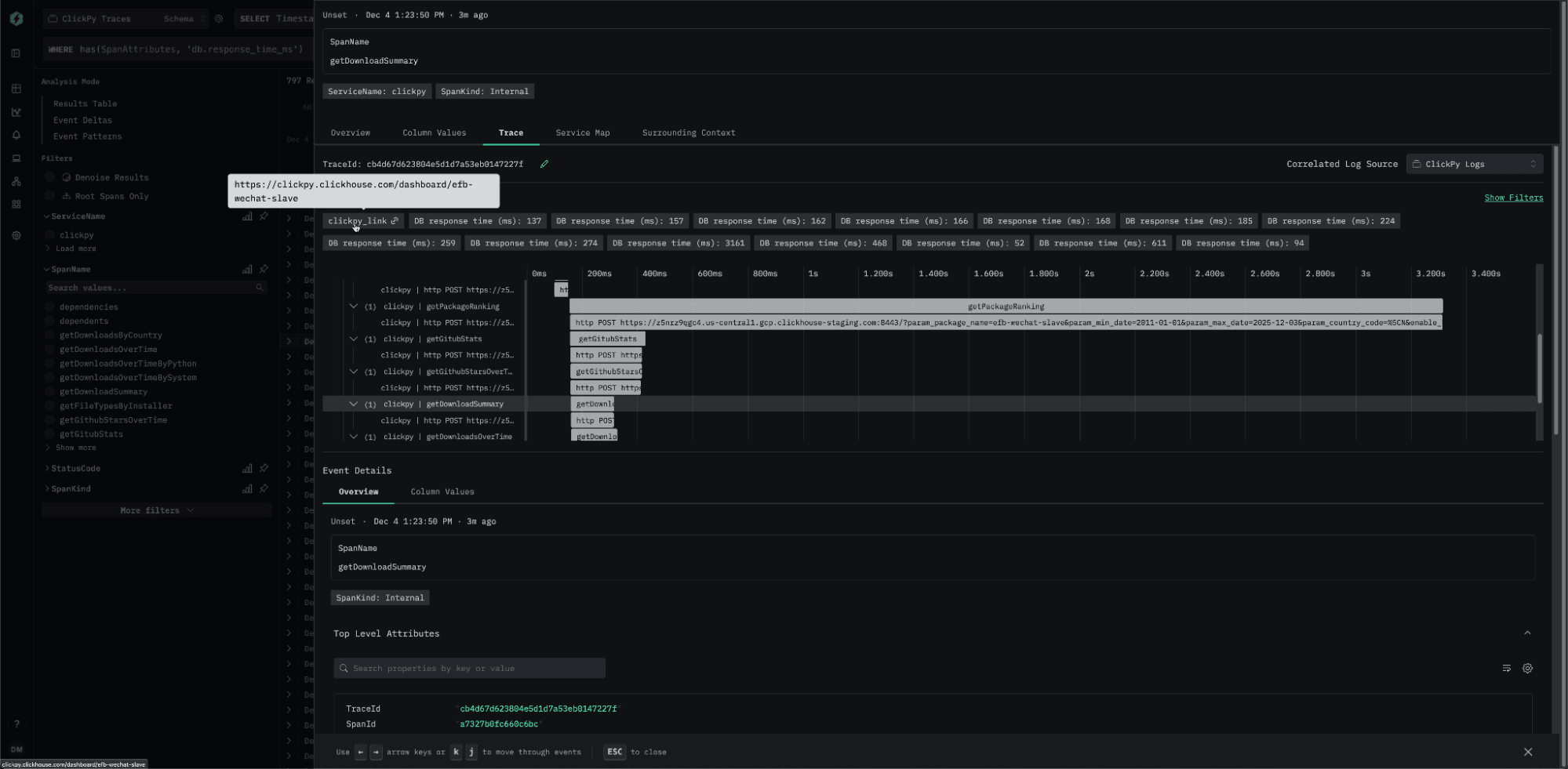Open the Surrounding Context tab
The image size is (1568, 769).
(x=688, y=133)
